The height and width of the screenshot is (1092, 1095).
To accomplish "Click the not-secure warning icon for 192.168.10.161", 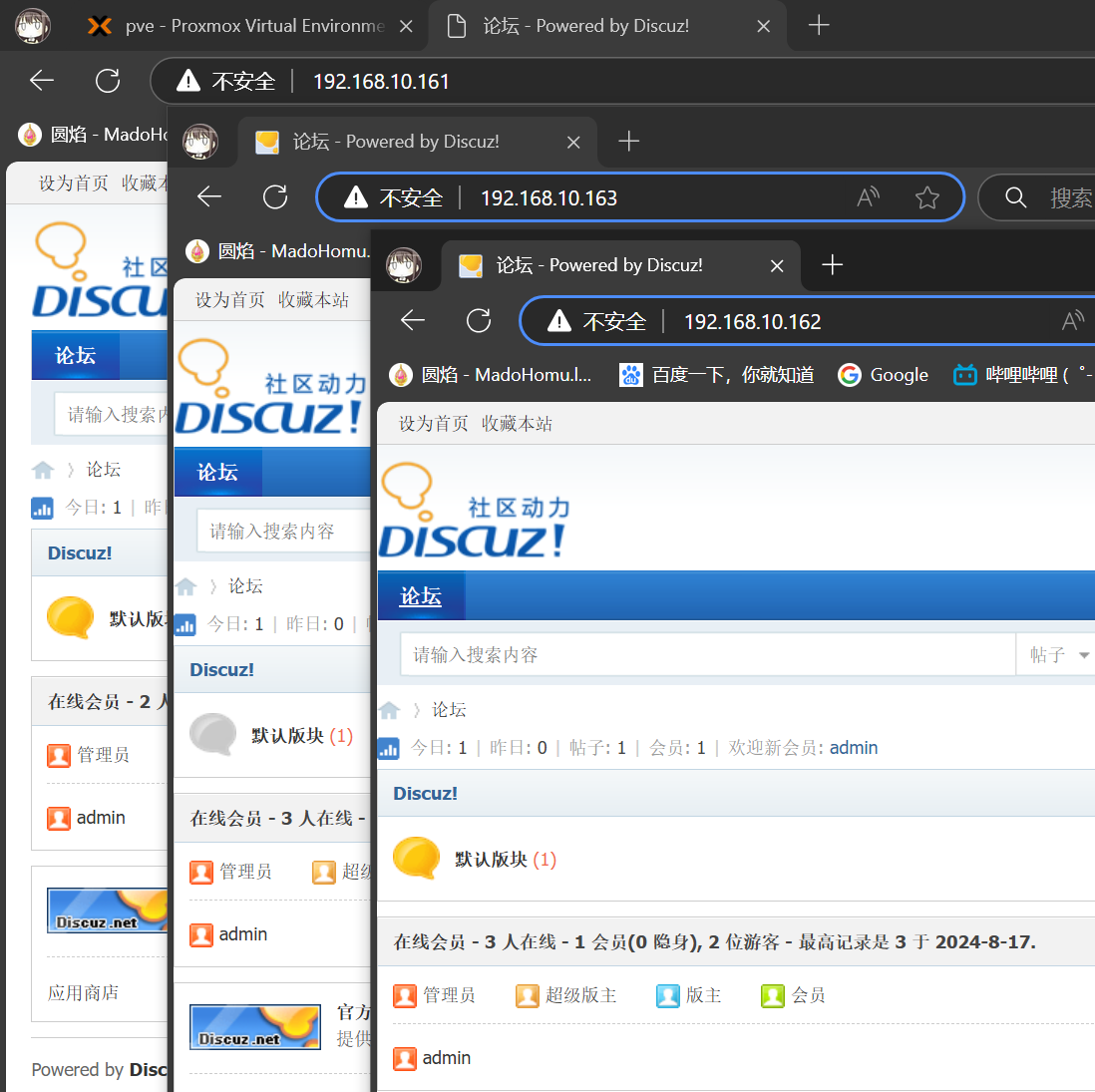I will [188, 81].
